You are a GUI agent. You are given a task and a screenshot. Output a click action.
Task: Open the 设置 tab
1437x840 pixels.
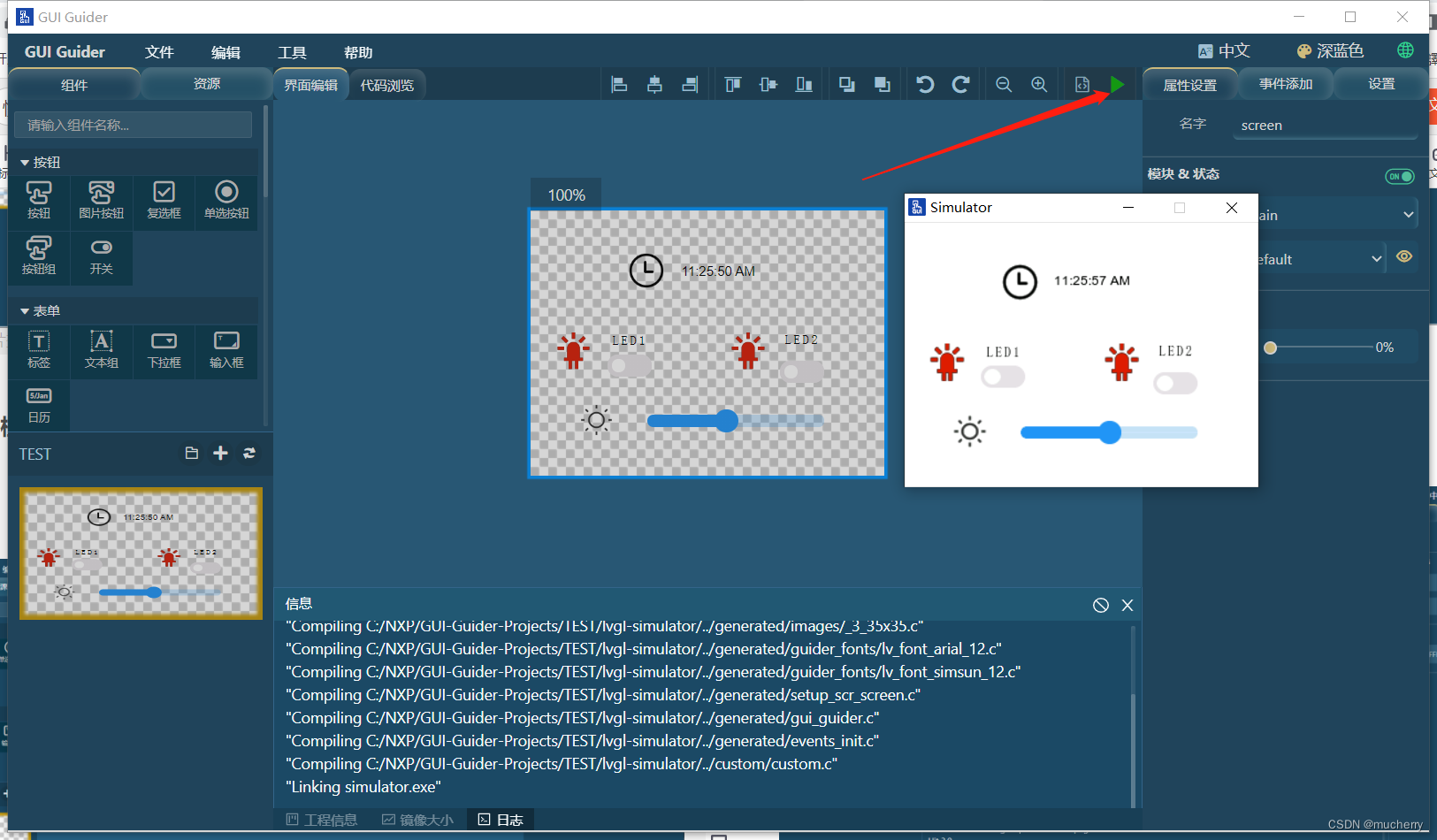pyautogui.click(x=1381, y=84)
